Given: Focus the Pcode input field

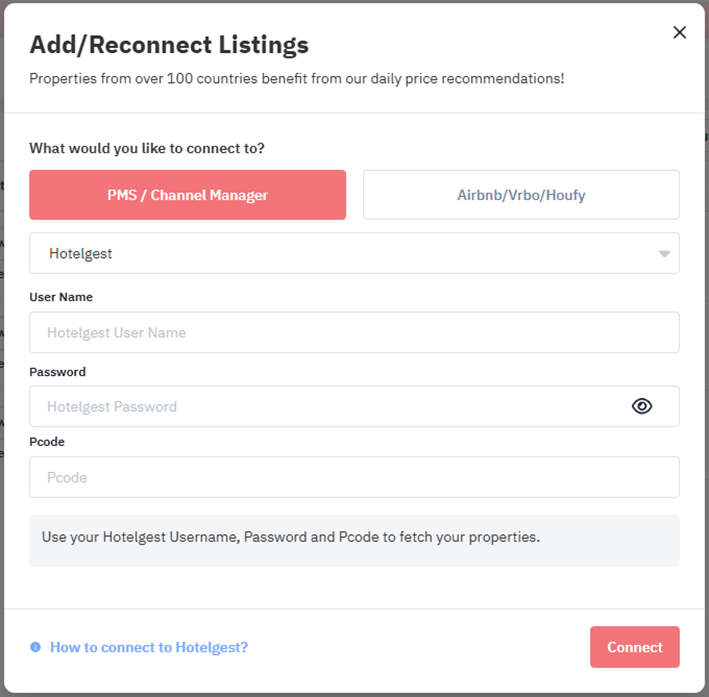Looking at the screenshot, I should point(354,477).
